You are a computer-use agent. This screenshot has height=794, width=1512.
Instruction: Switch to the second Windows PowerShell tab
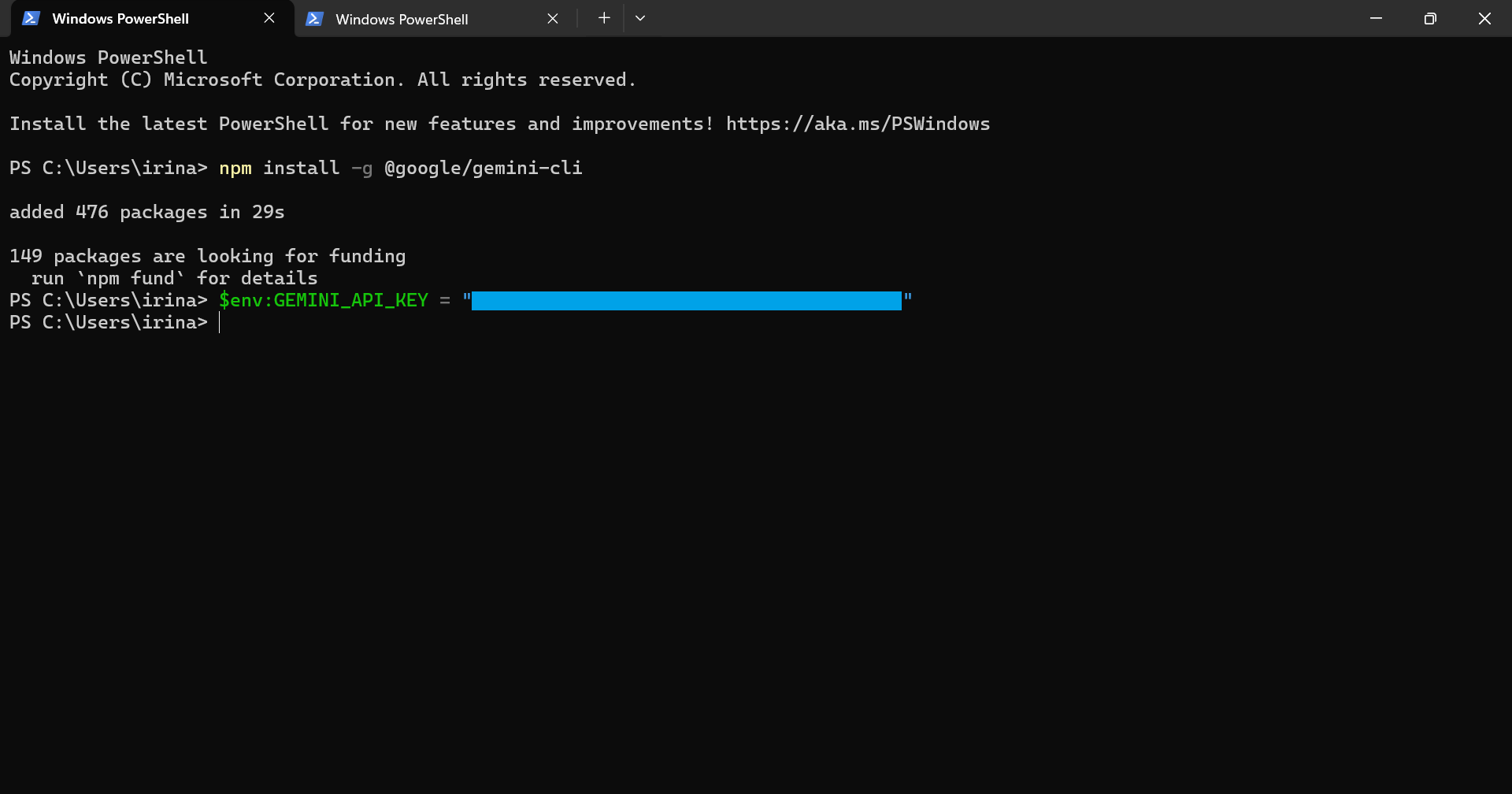pos(435,19)
